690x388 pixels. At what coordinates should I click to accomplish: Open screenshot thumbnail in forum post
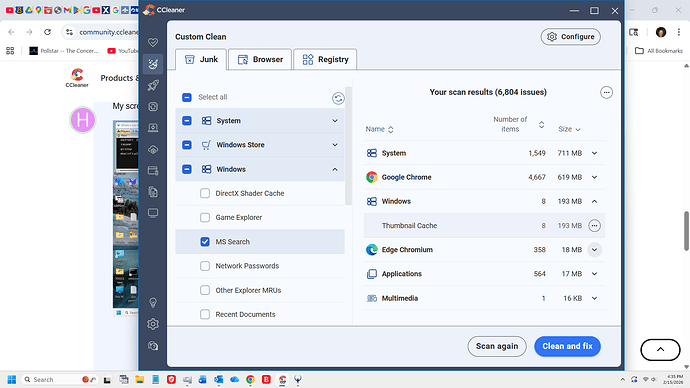point(125,219)
